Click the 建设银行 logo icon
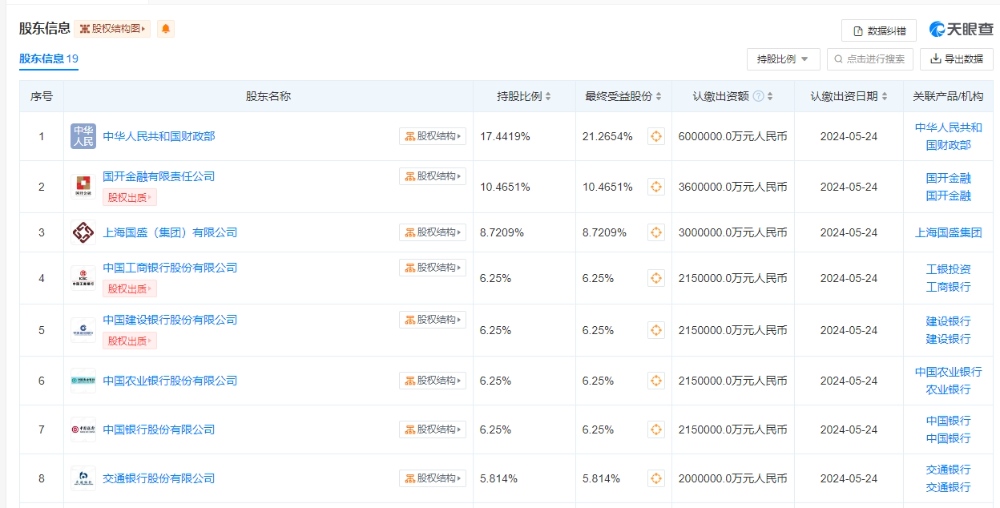 pyautogui.click(x=83, y=330)
